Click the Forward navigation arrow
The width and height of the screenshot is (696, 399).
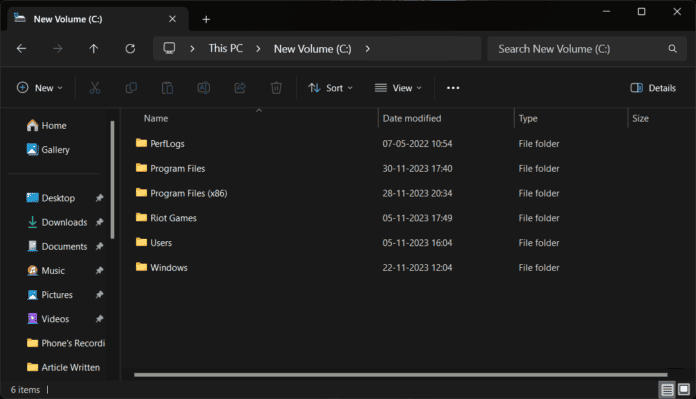coord(58,48)
